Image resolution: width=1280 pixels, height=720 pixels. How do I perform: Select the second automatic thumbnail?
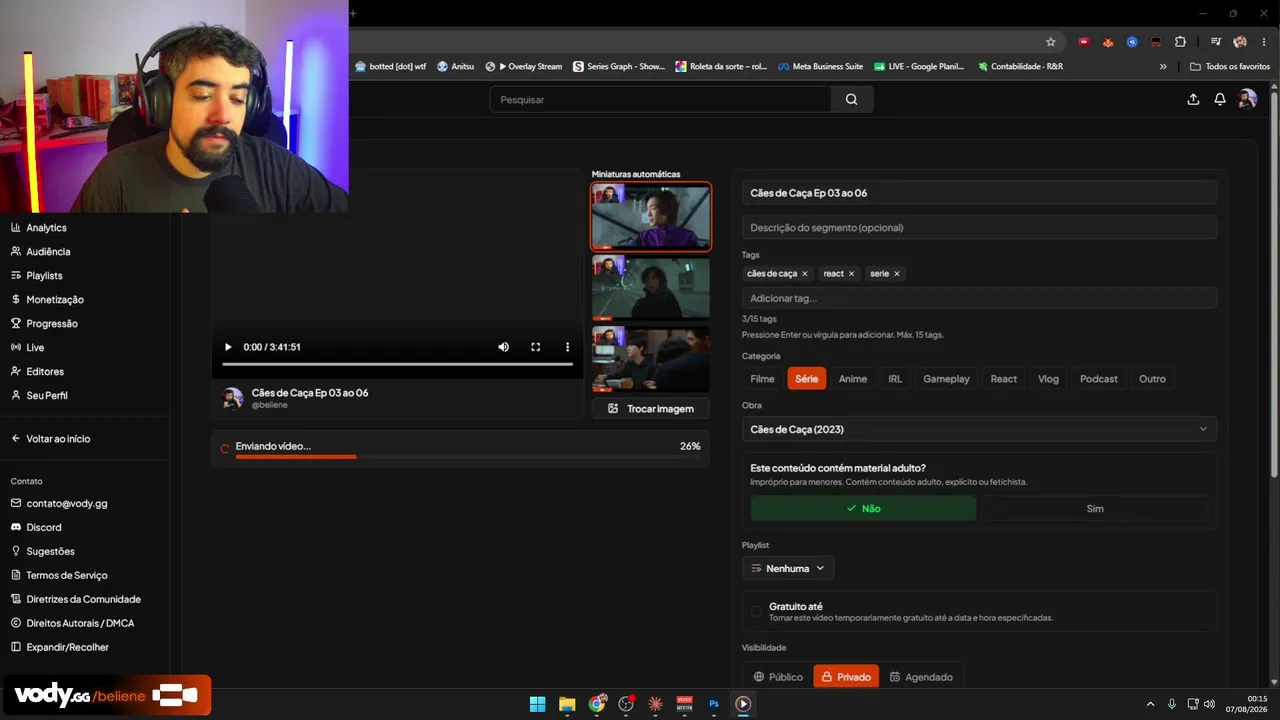coord(651,288)
